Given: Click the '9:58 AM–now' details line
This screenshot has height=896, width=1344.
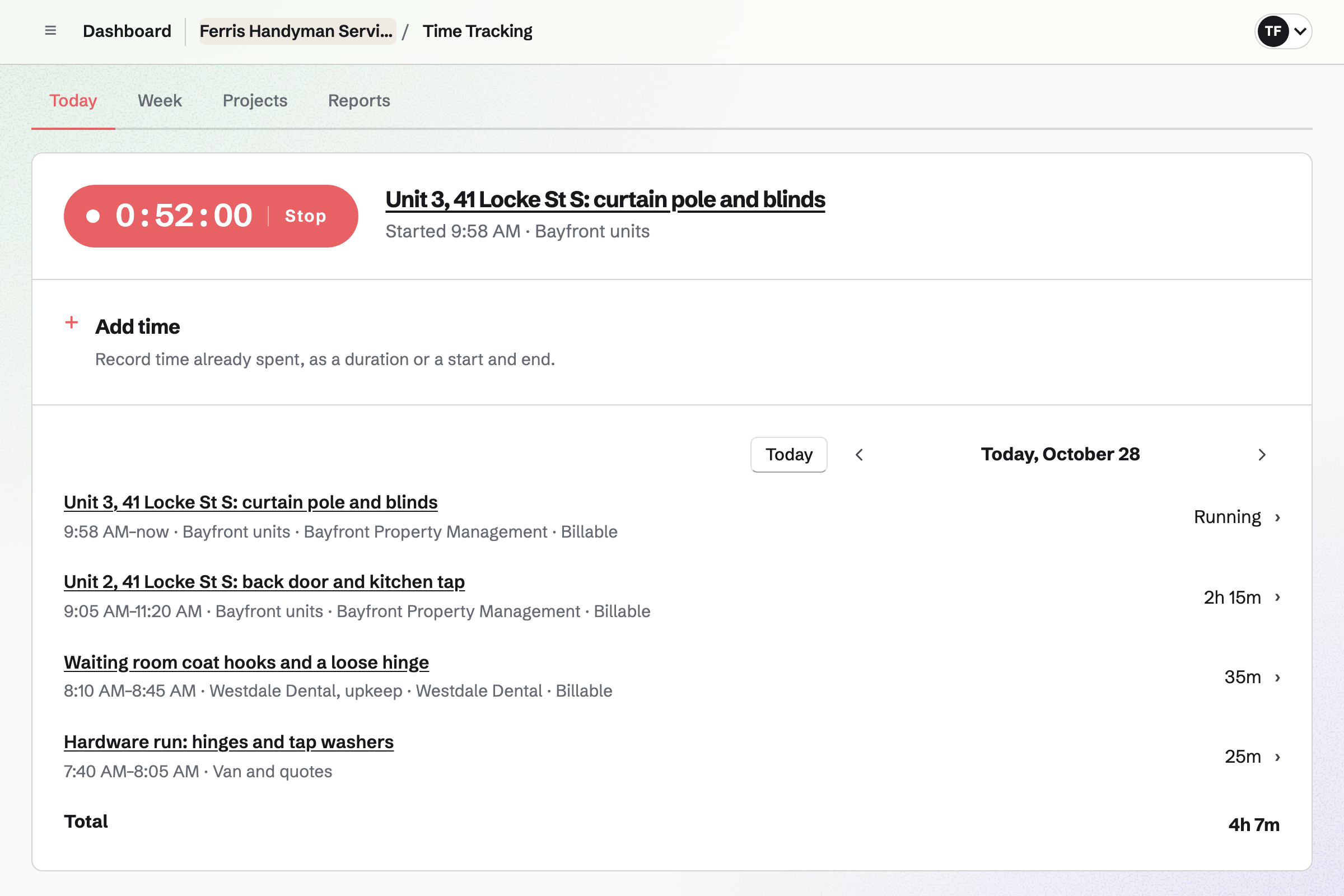Looking at the screenshot, I should click(x=340, y=532).
